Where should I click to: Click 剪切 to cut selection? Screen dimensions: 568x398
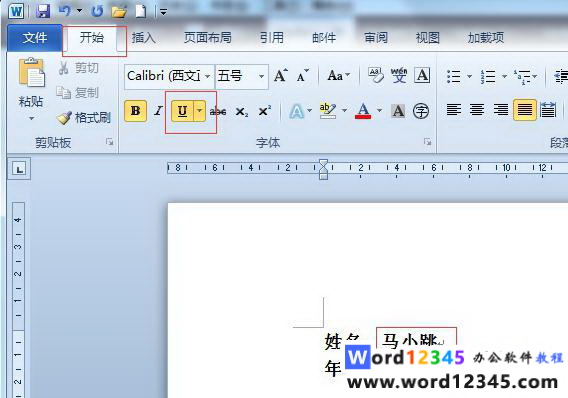click(78, 68)
